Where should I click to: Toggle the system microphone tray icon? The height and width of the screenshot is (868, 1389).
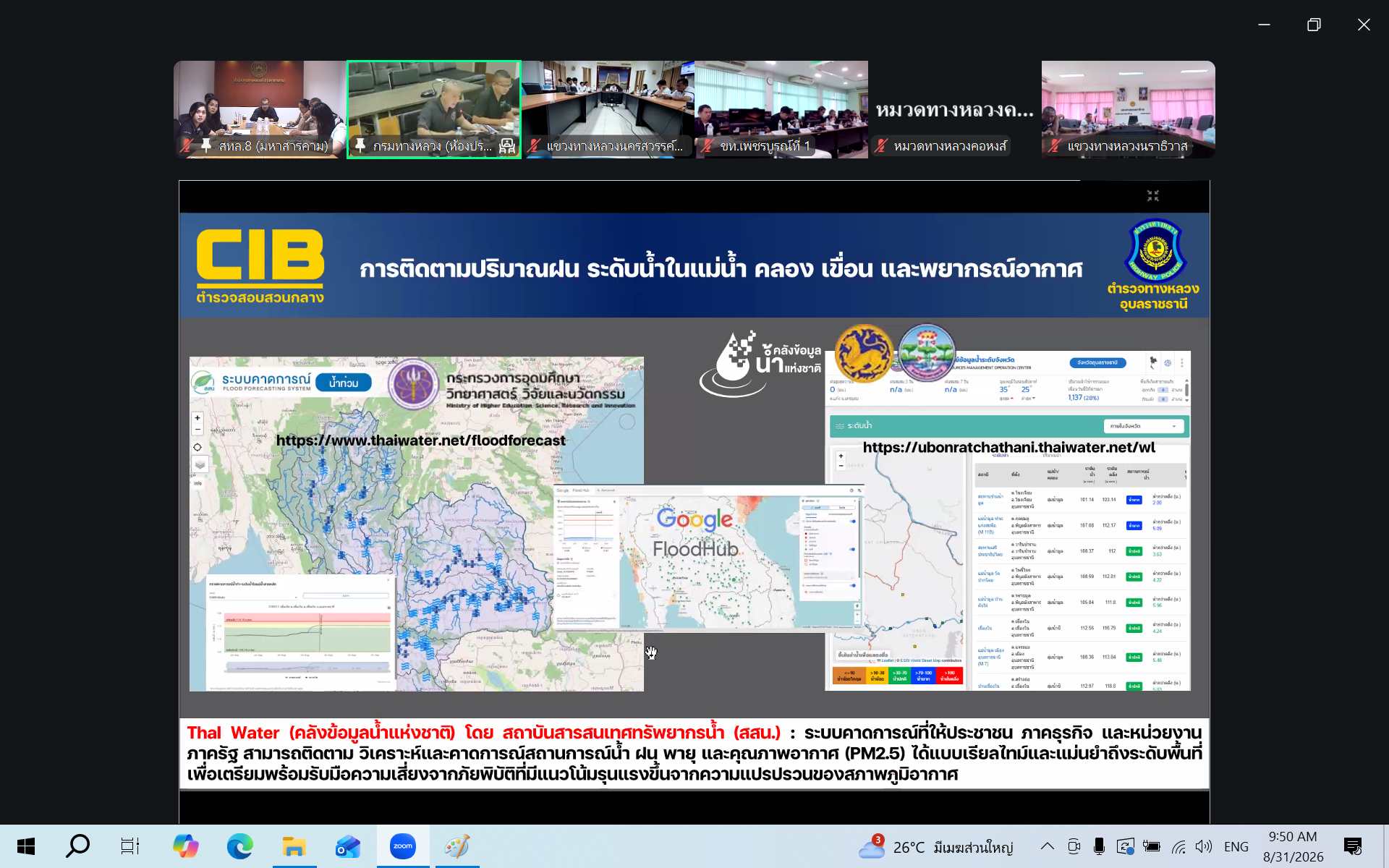coord(1099,846)
